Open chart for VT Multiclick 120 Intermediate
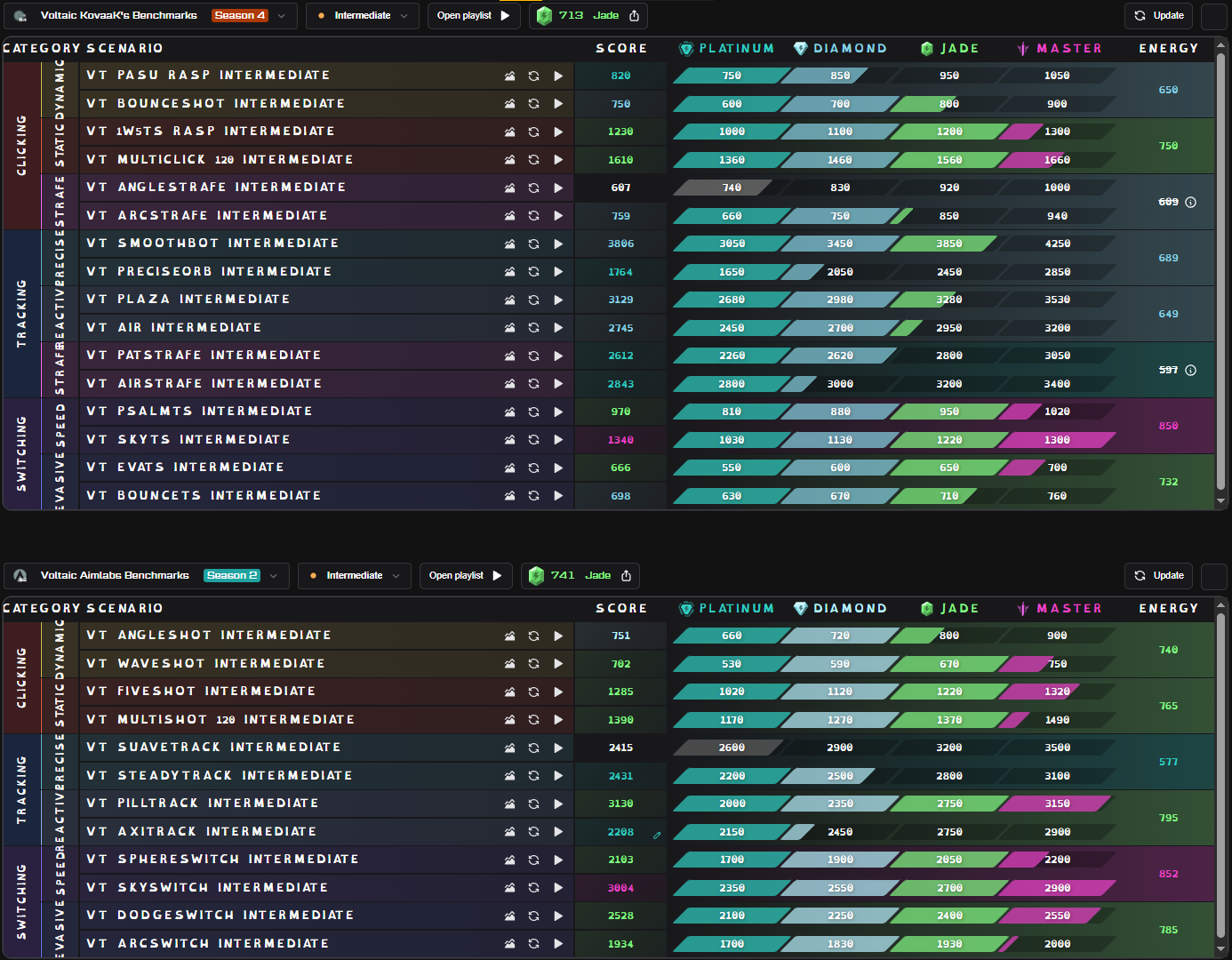The height and width of the screenshot is (960, 1232). click(x=509, y=160)
